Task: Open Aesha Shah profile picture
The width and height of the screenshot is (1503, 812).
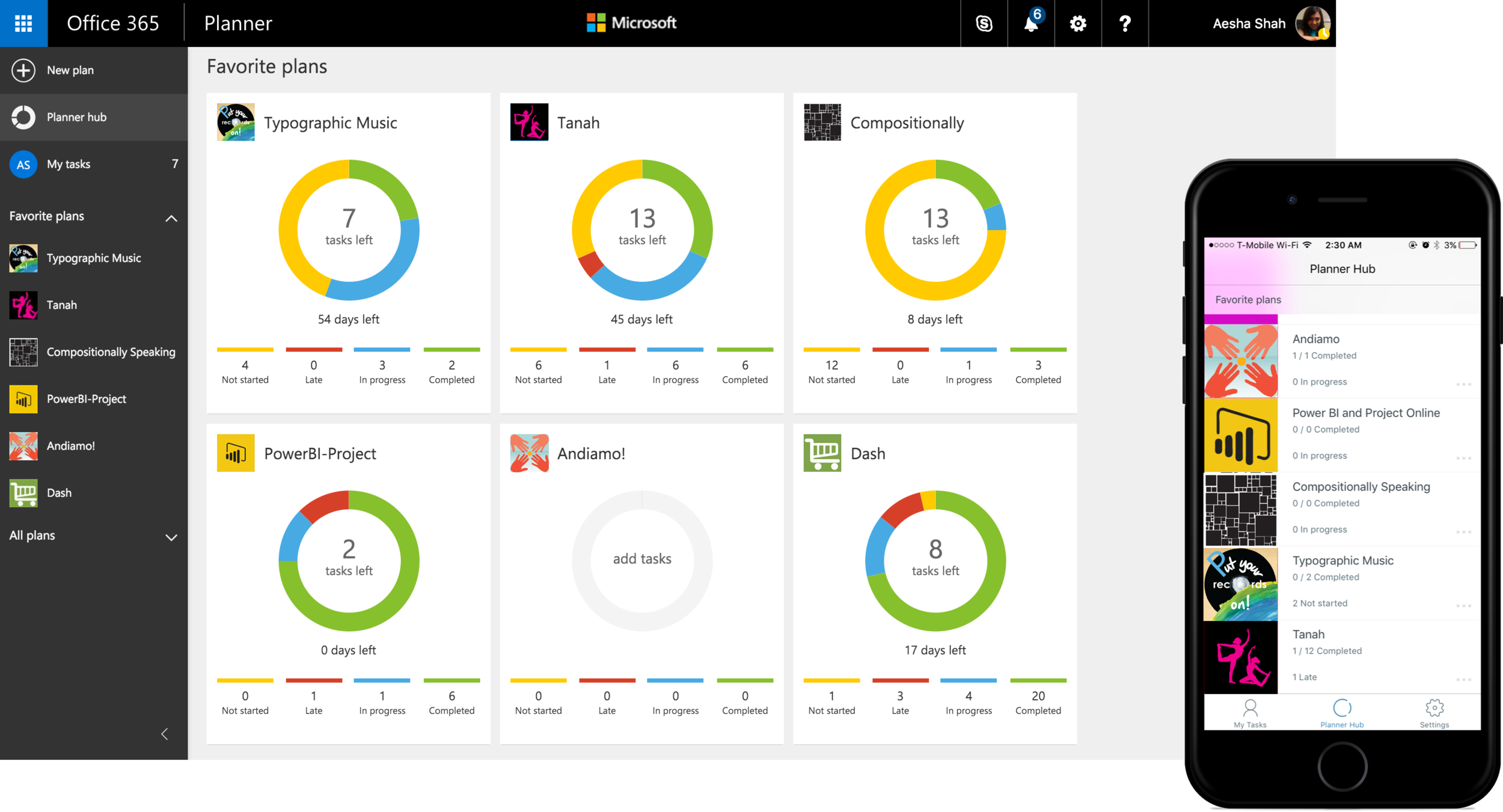Action: [x=1312, y=23]
